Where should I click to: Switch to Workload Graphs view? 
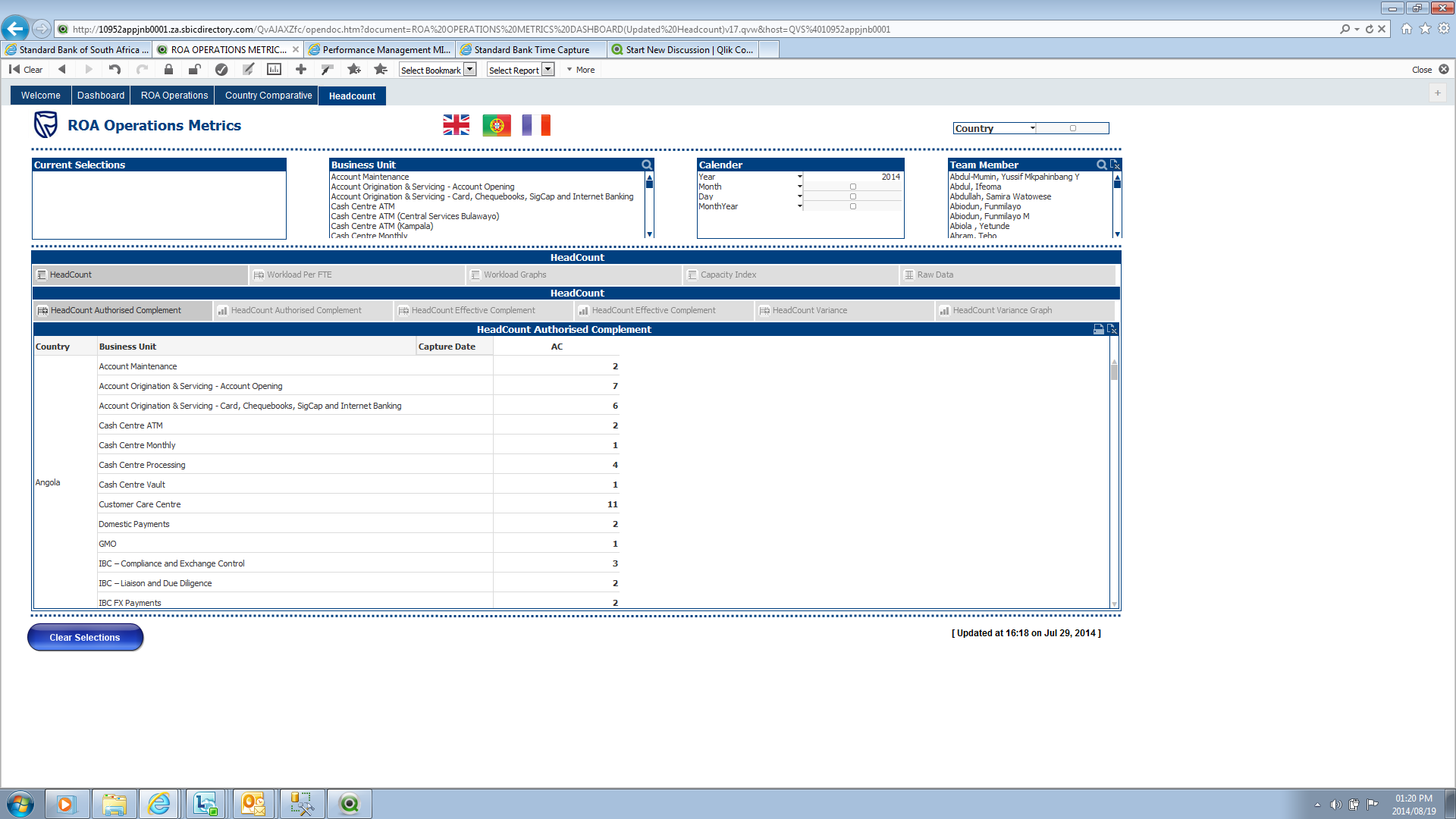pyautogui.click(x=574, y=275)
